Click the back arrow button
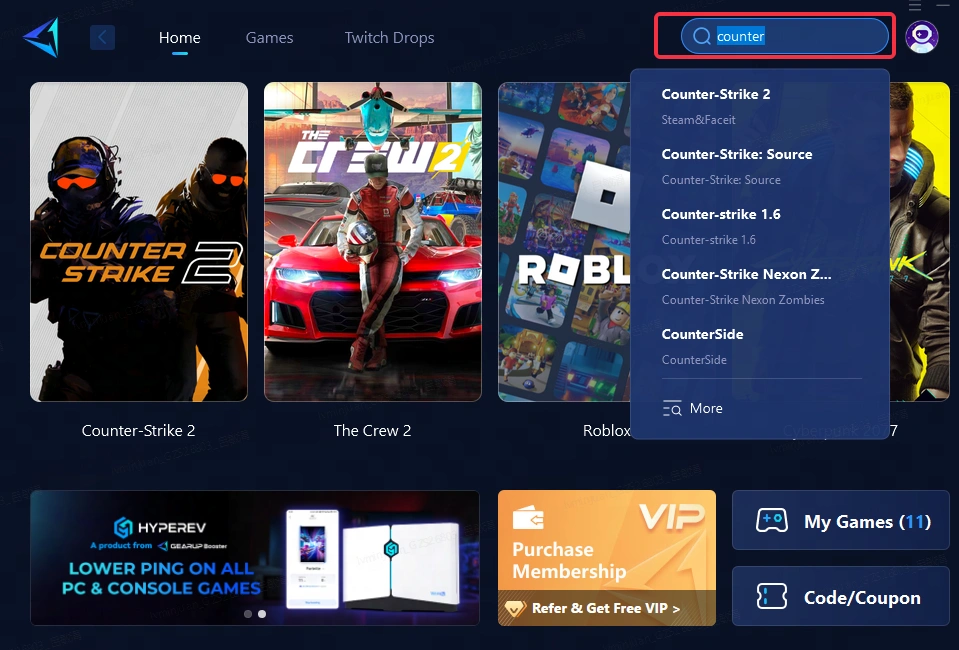This screenshot has height=650, width=959. tap(102, 38)
